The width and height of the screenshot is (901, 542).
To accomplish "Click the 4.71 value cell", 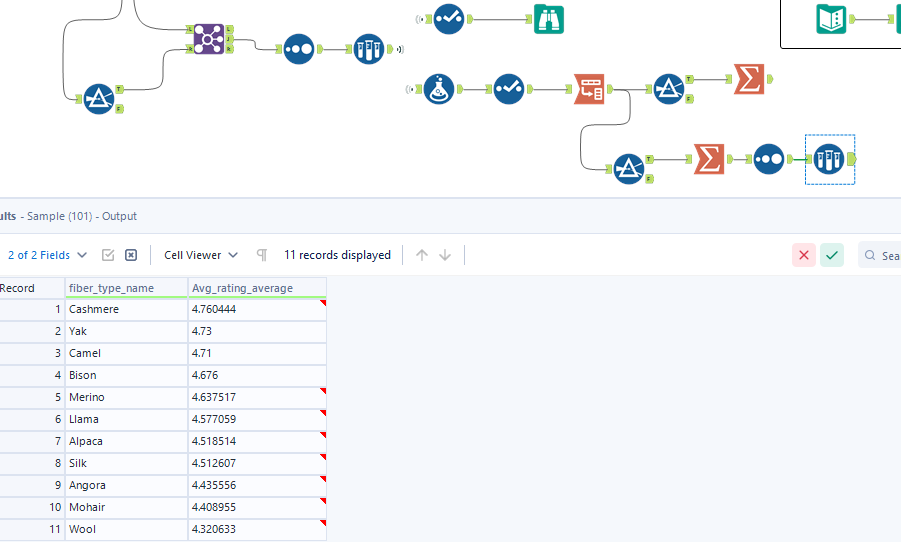I will [x=257, y=353].
